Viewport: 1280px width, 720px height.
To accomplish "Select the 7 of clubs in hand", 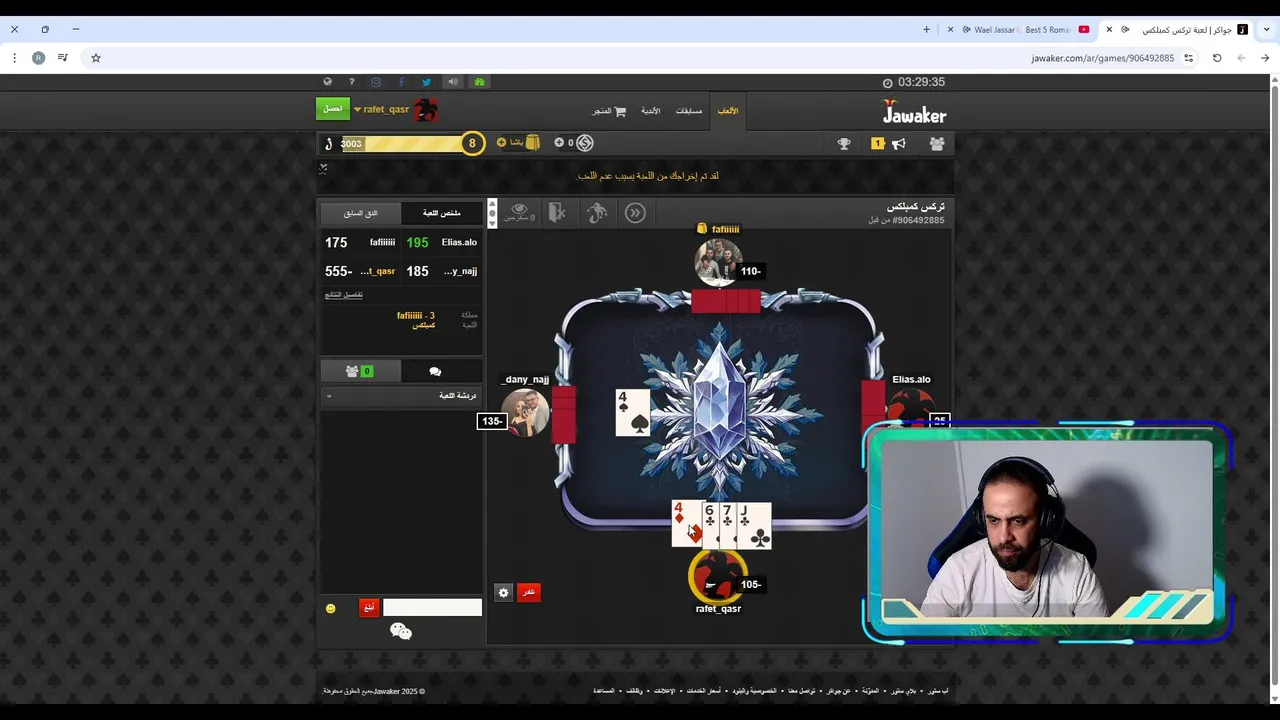I will [728, 525].
